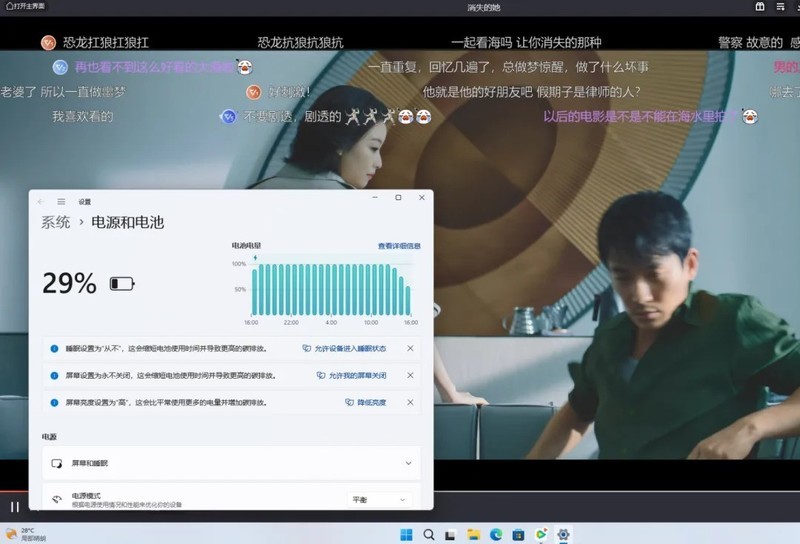Open the playlist icon in player top bar

pos(780,6)
